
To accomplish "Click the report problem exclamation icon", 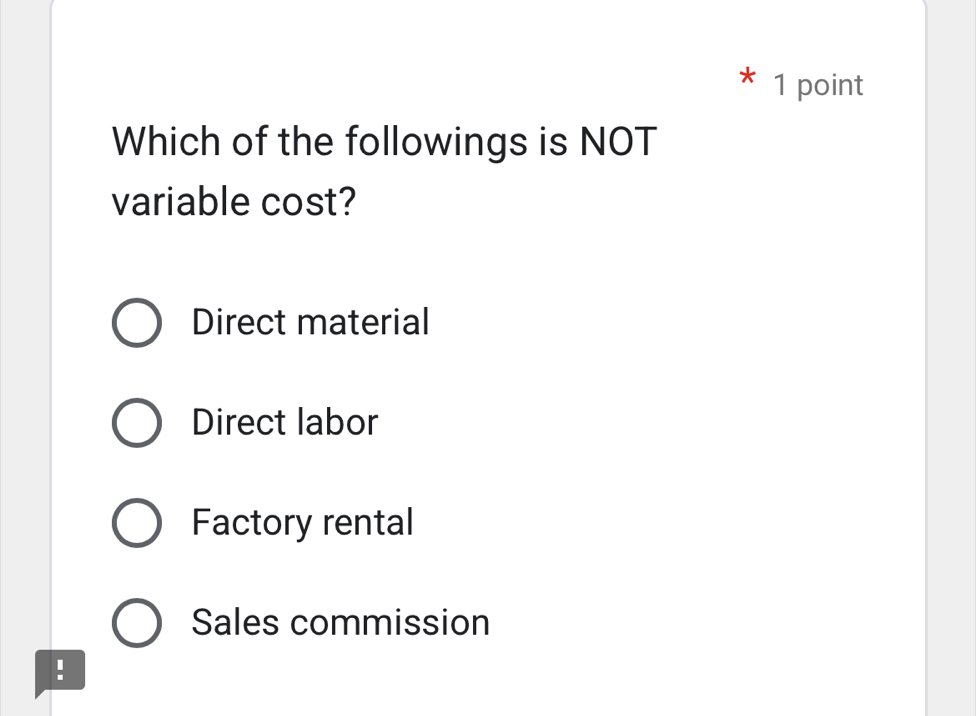I will point(59,670).
